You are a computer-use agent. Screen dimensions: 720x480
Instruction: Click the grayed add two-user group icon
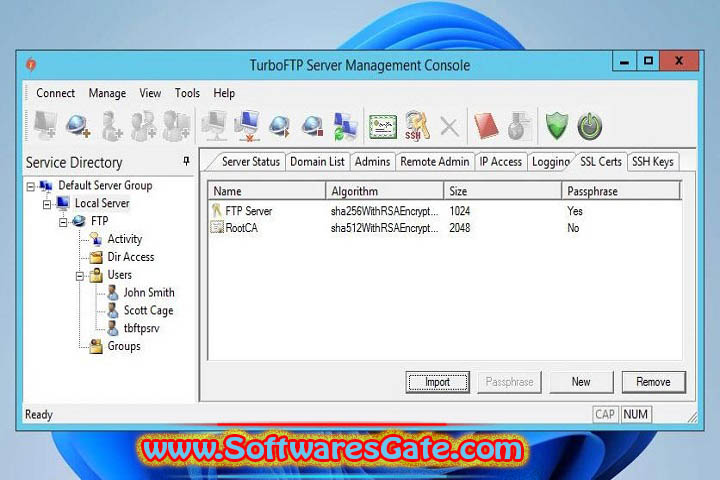pos(143,125)
